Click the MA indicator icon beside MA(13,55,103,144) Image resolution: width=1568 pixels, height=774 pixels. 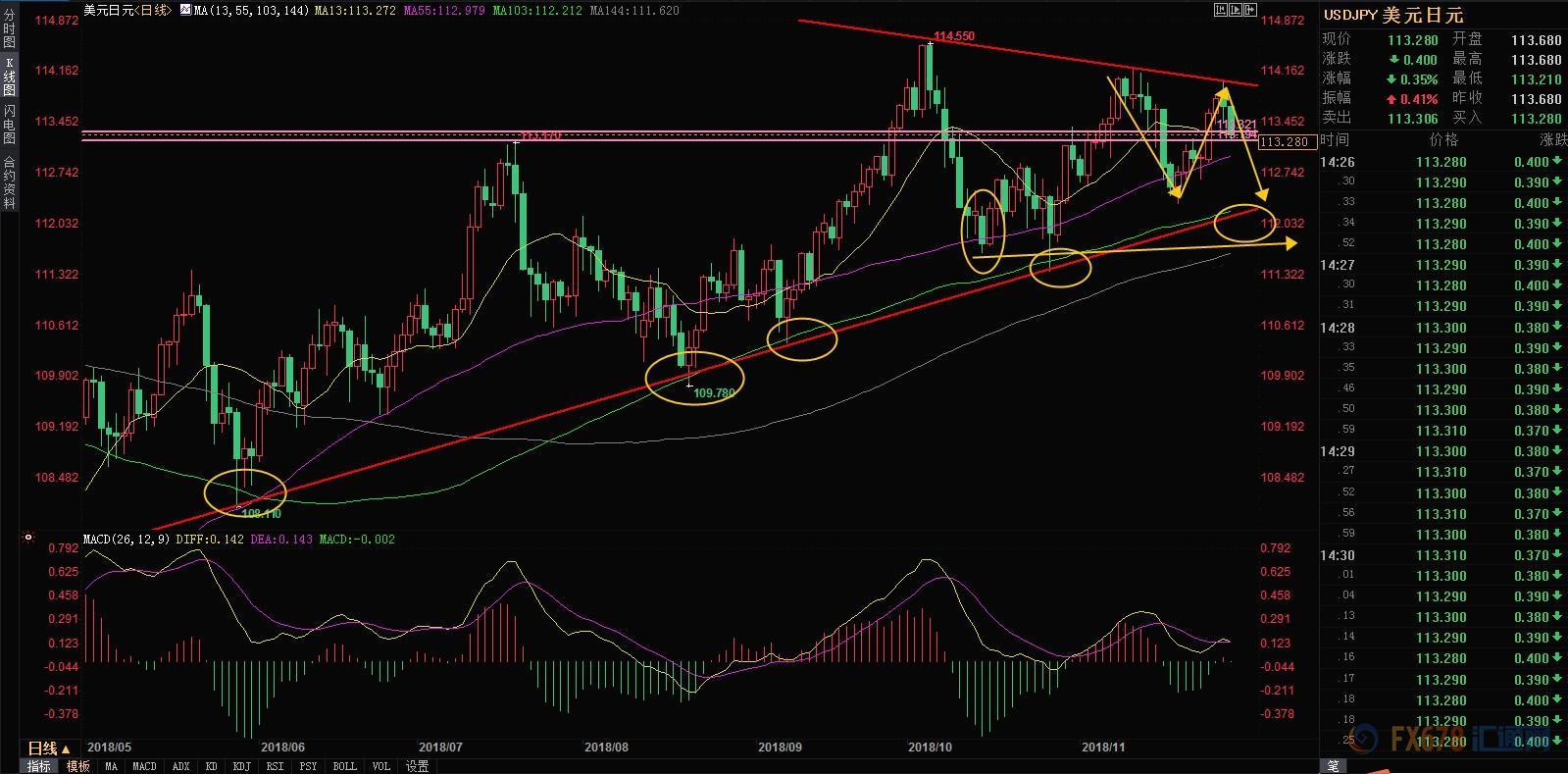point(184,10)
